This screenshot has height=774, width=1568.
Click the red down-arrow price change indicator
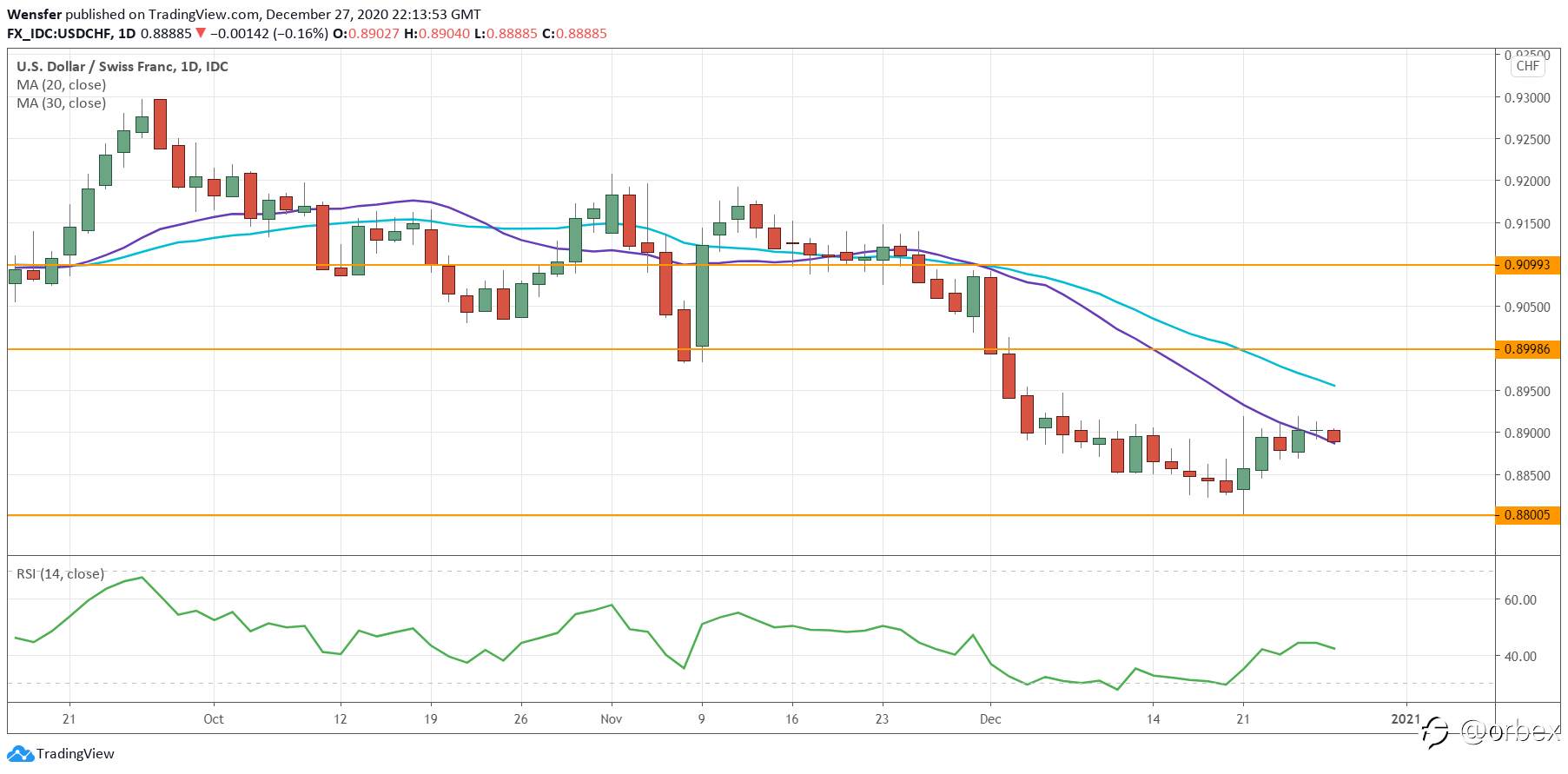coord(201,34)
